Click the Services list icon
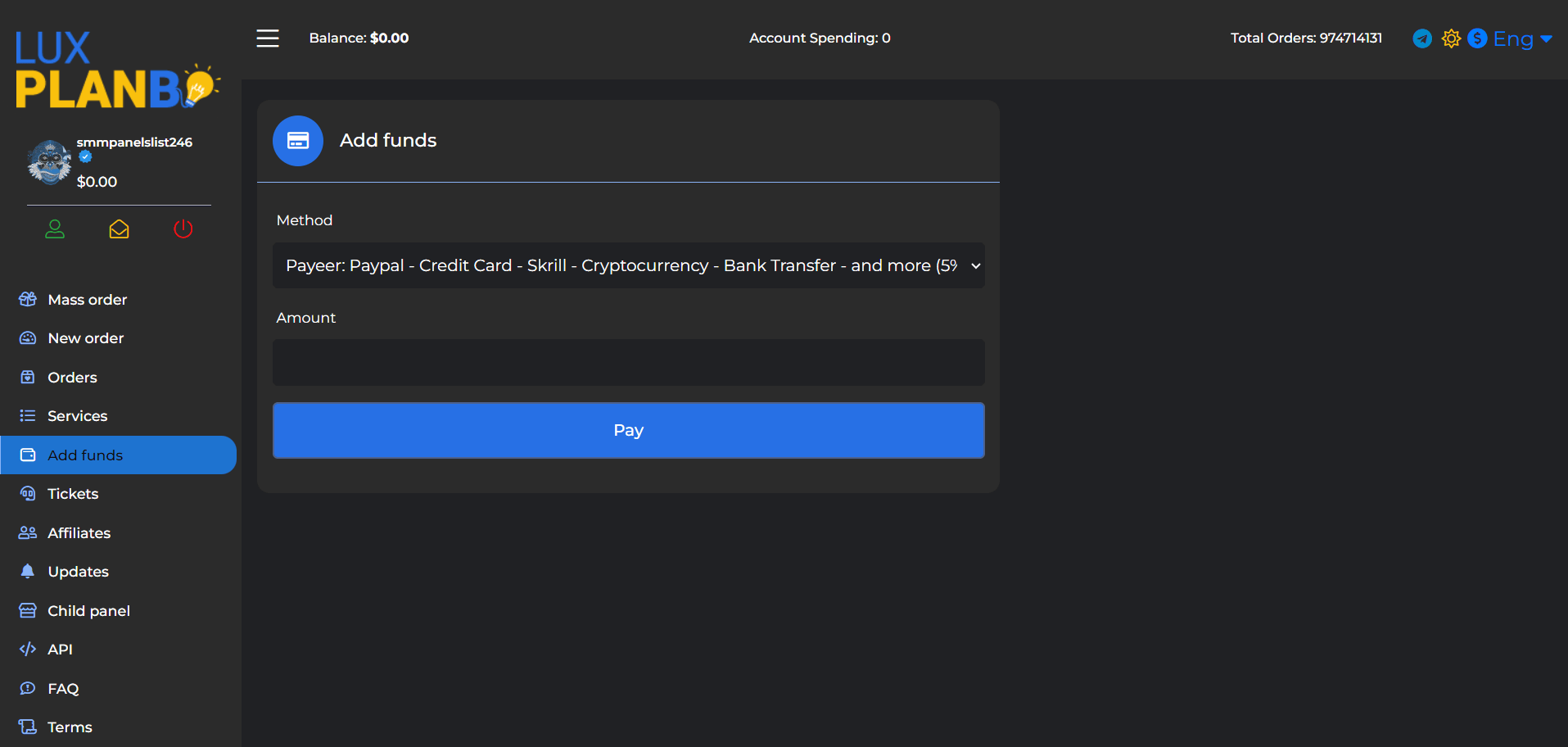This screenshot has height=747, width=1568. 28,416
